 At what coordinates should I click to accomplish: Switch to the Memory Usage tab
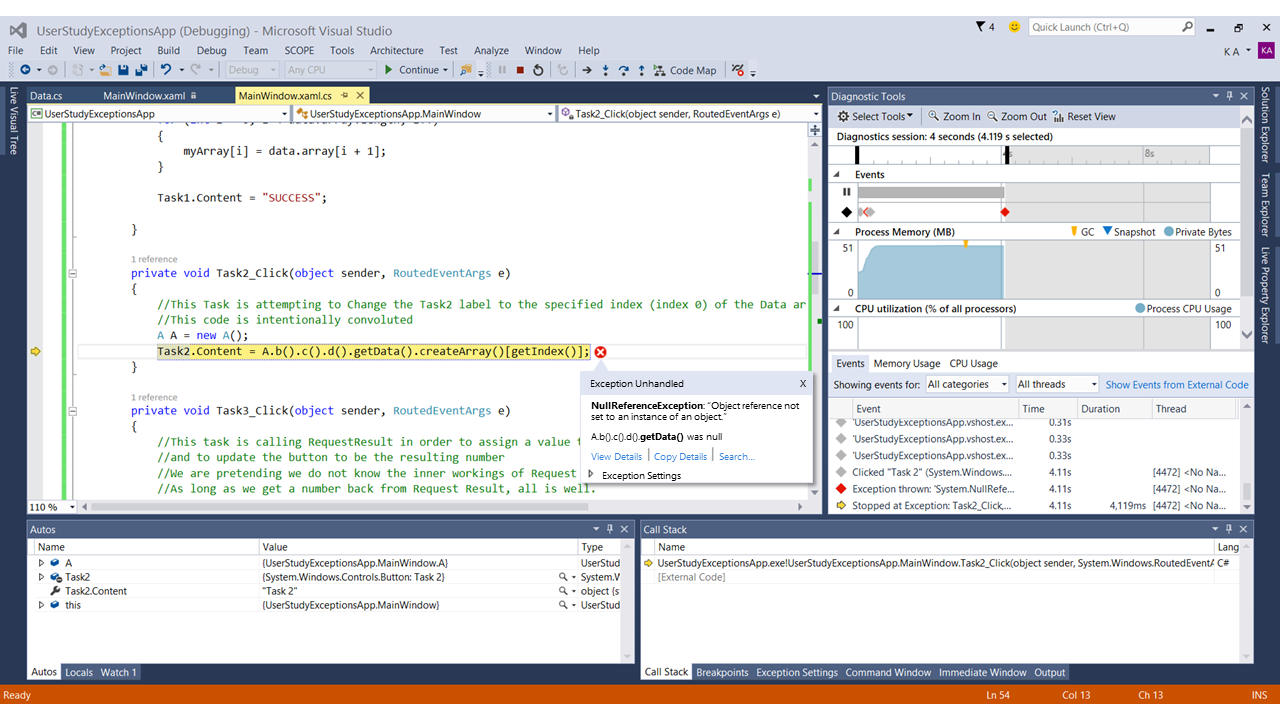[x=906, y=363]
